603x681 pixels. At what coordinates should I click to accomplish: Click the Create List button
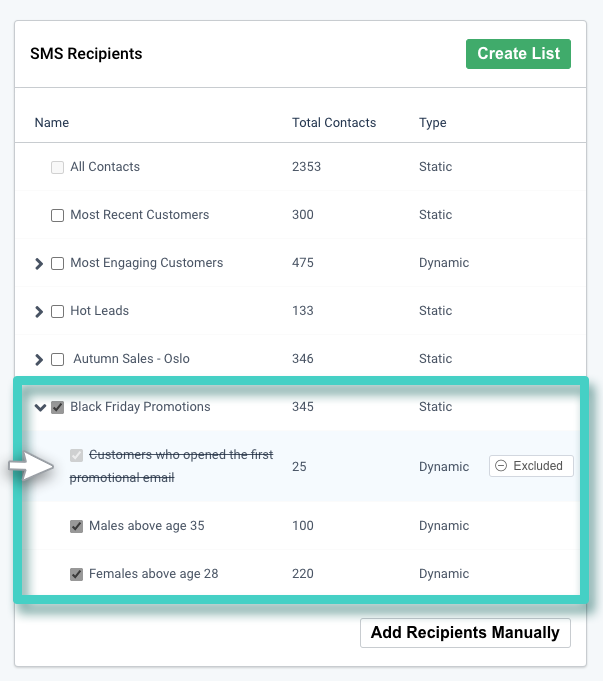coord(518,54)
